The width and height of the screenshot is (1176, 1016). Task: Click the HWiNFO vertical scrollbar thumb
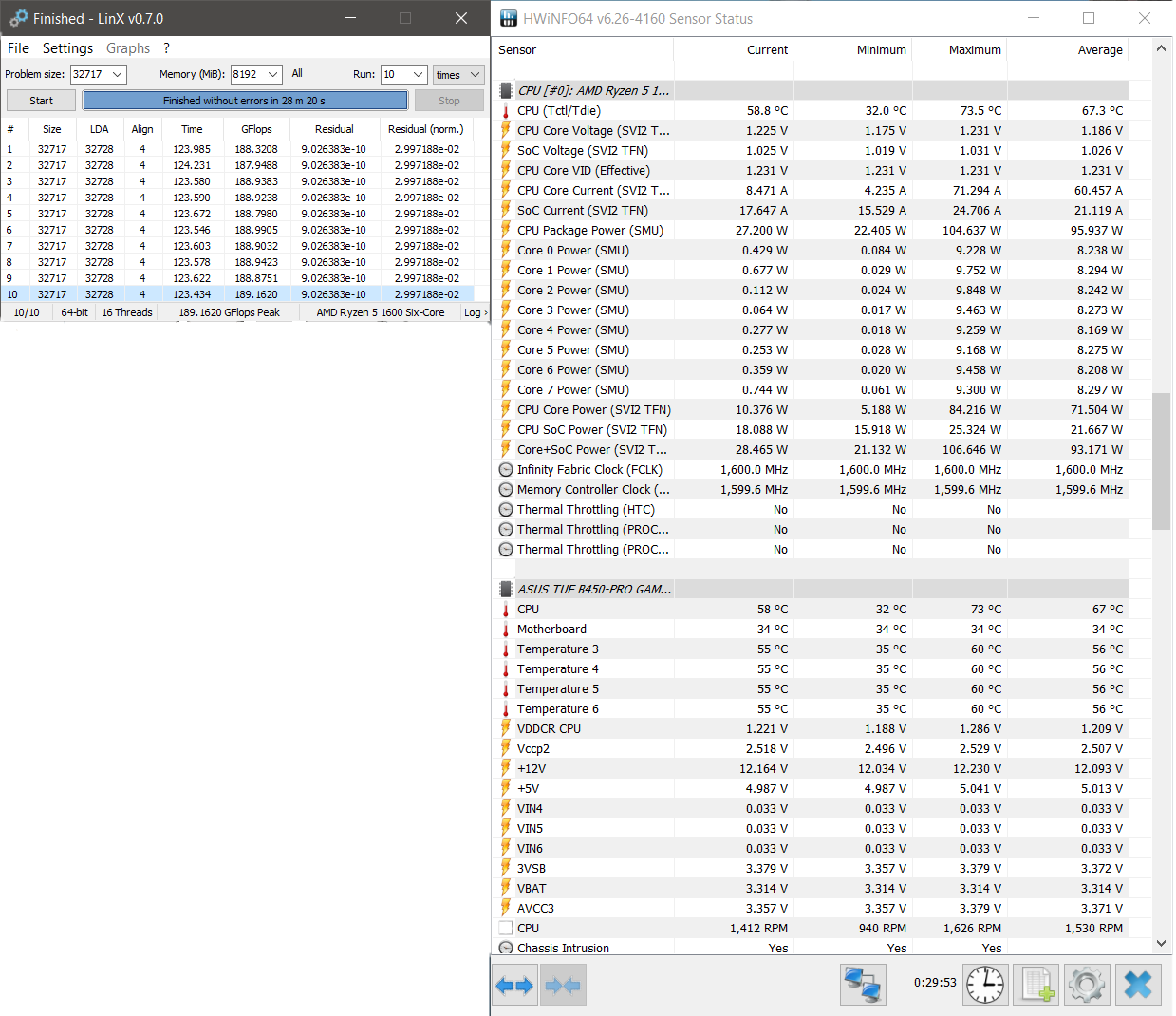pos(1162,461)
